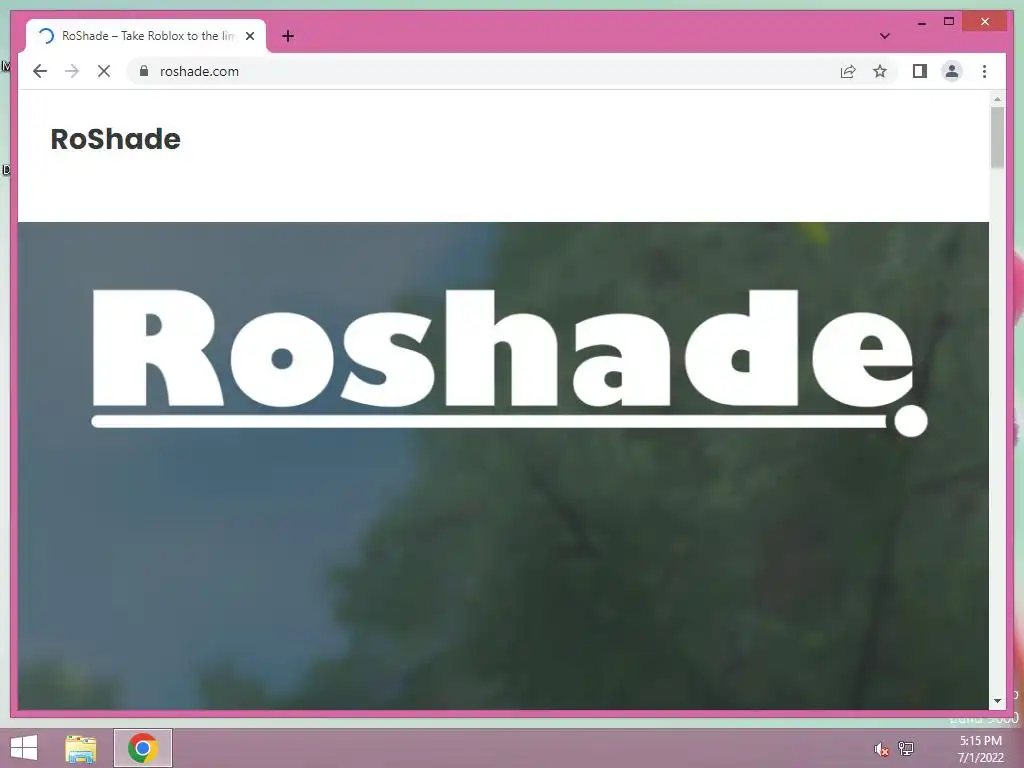The height and width of the screenshot is (768, 1024).
Task: Go back to the previous page
Action: pos(40,71)
